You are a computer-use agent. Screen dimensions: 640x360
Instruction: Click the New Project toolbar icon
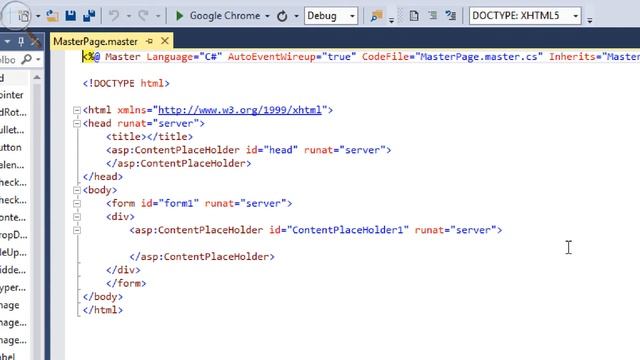[24, 16]
